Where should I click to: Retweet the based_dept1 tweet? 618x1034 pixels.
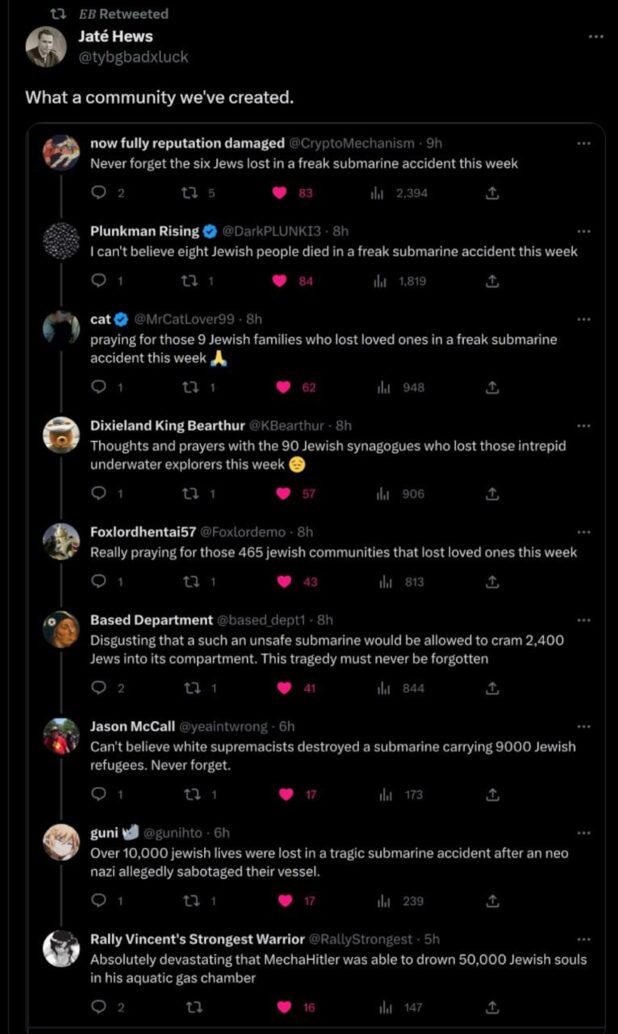click(190, 687)
